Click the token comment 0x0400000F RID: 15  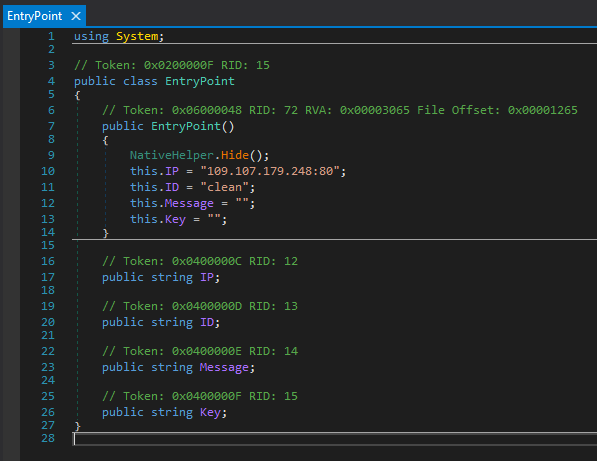tap(200, 396)
